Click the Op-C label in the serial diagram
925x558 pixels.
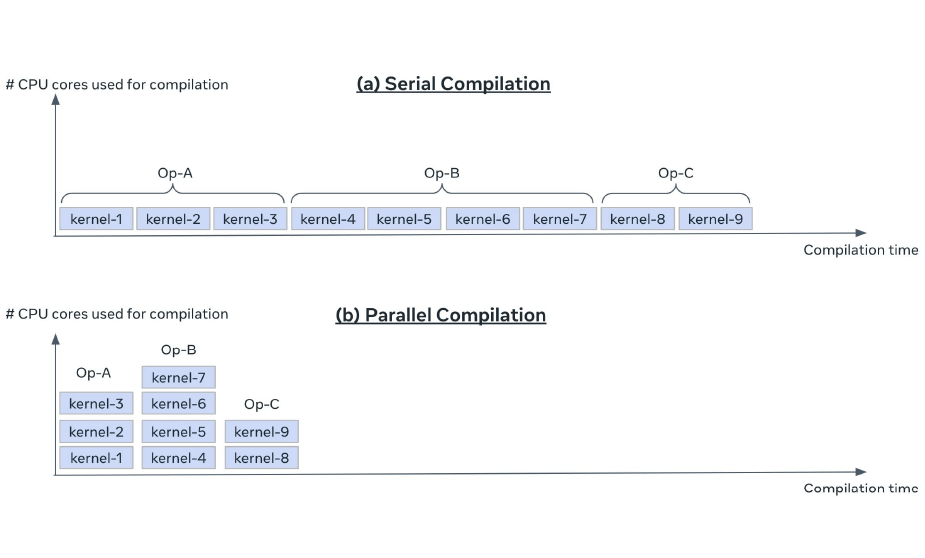[x=675, y=173]
